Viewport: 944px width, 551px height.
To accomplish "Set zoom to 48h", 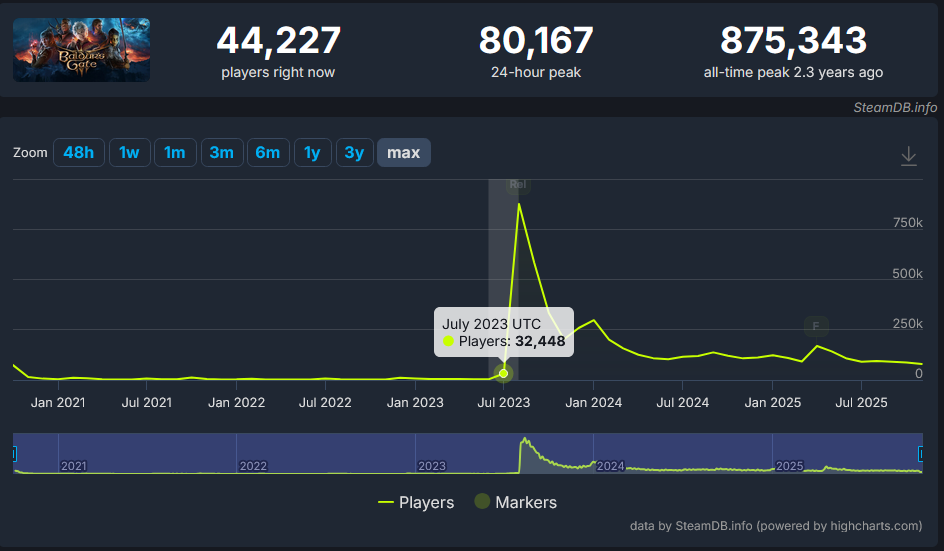I will click(78, 152).
